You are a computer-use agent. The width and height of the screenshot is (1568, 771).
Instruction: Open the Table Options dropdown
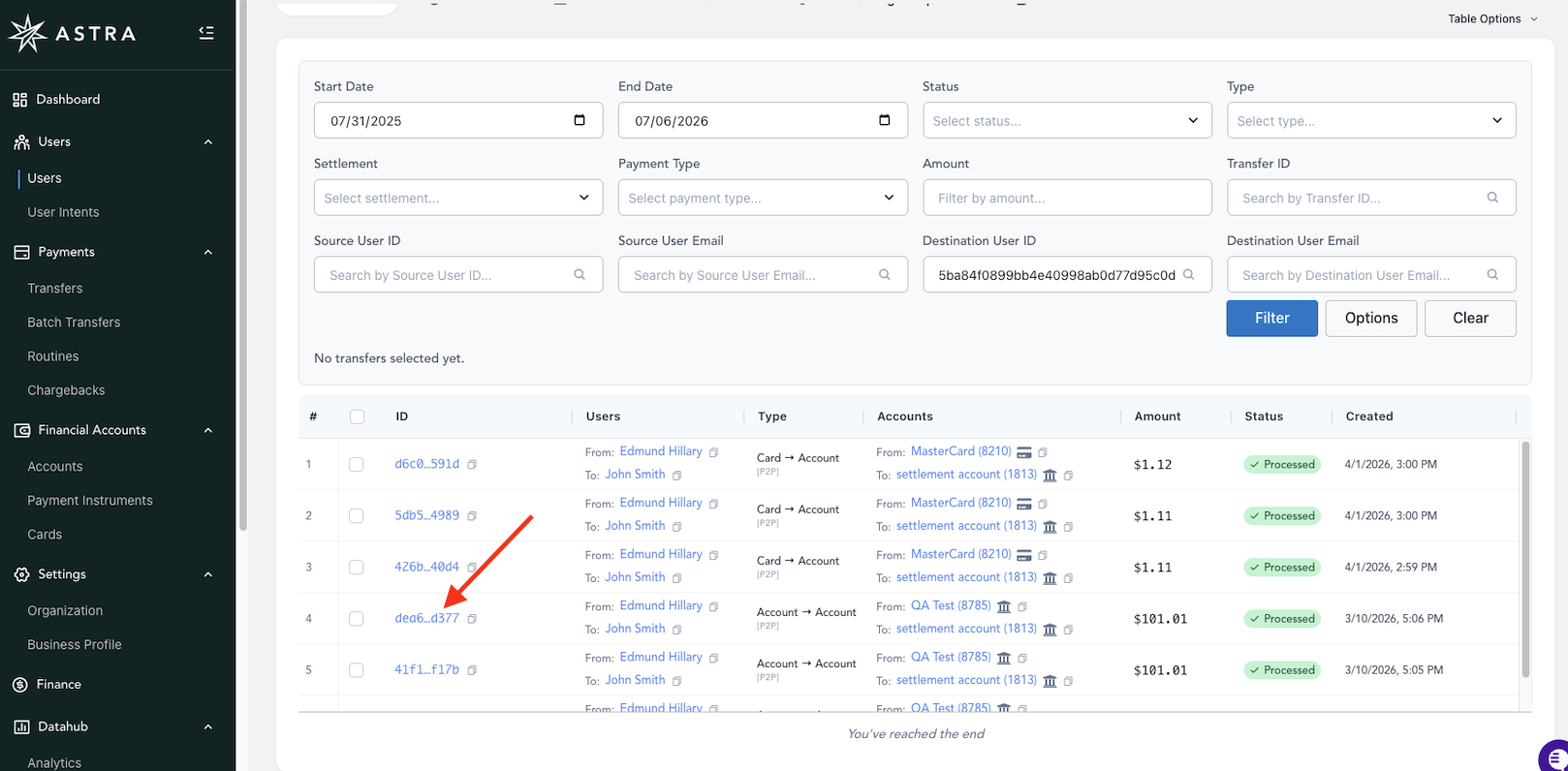(1492, 18)
